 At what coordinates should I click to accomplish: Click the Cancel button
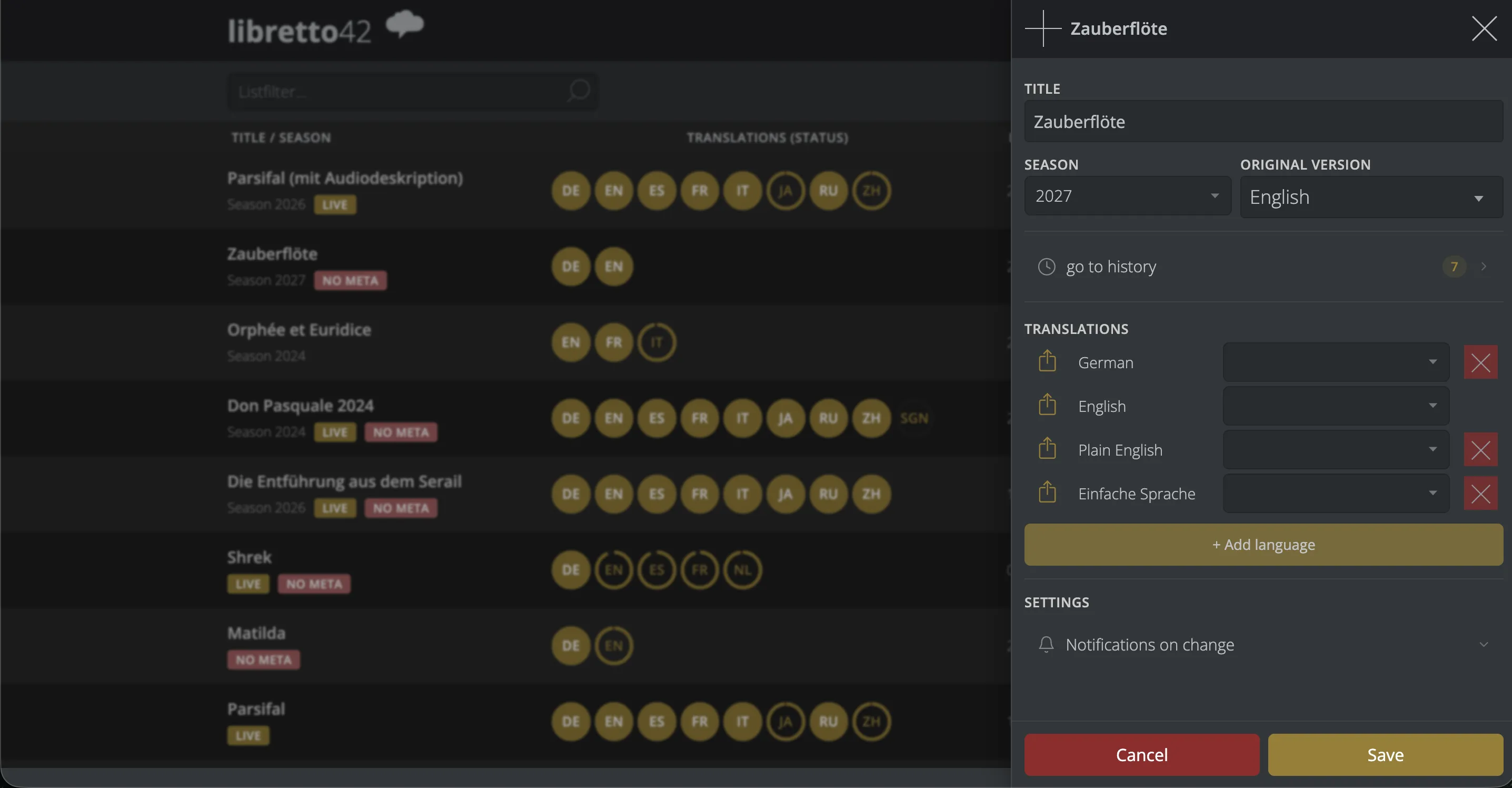(1141, 754)
